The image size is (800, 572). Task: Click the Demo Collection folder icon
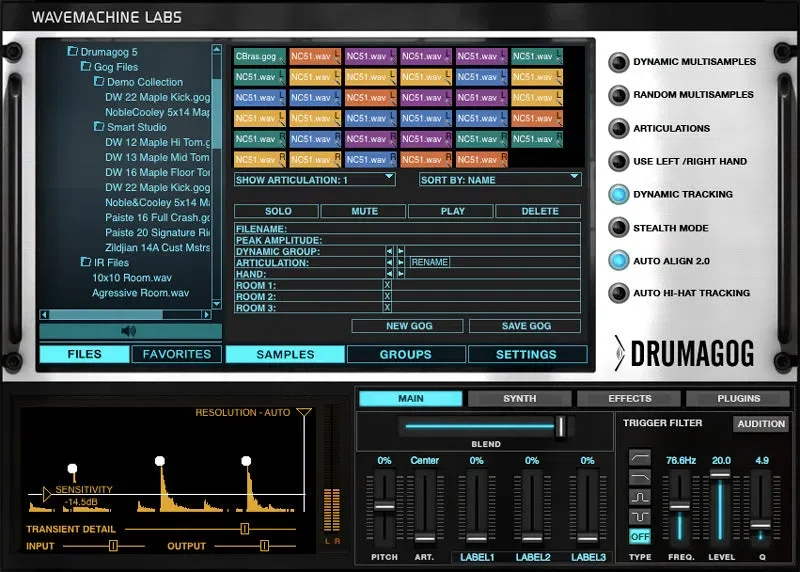[99, 81]
